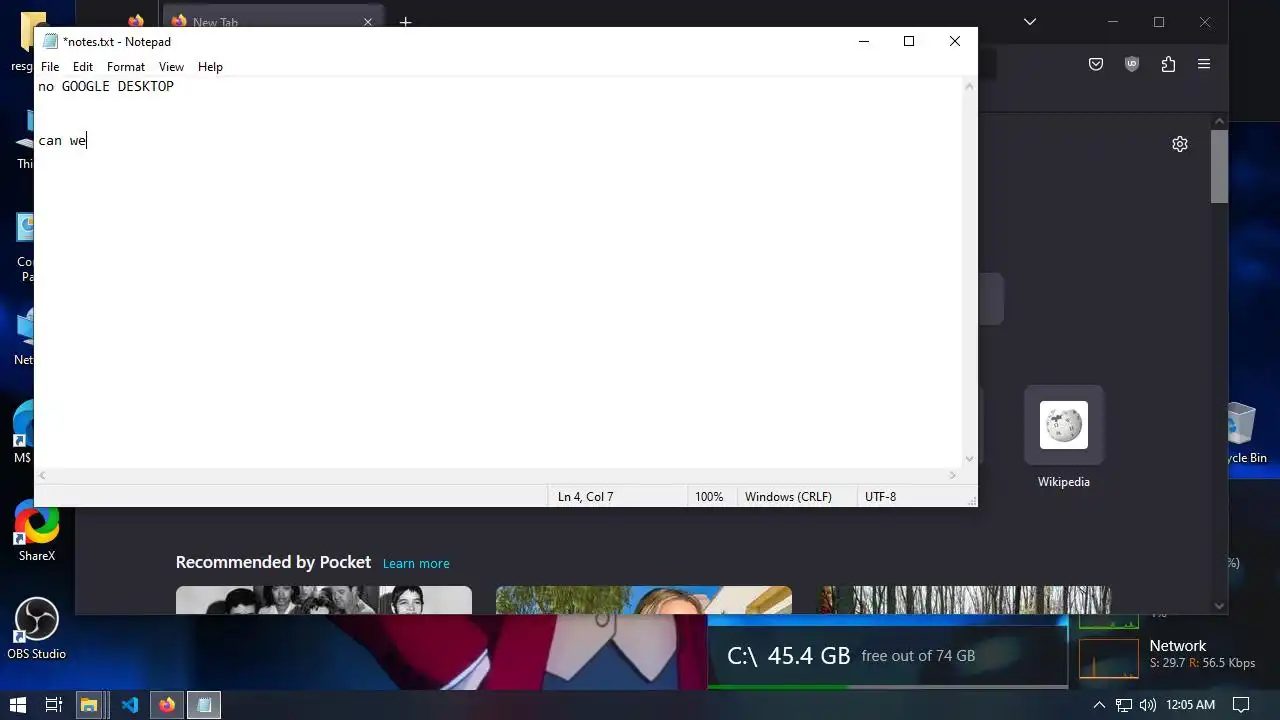Open Task View on the taskbar

pos(54,705)
